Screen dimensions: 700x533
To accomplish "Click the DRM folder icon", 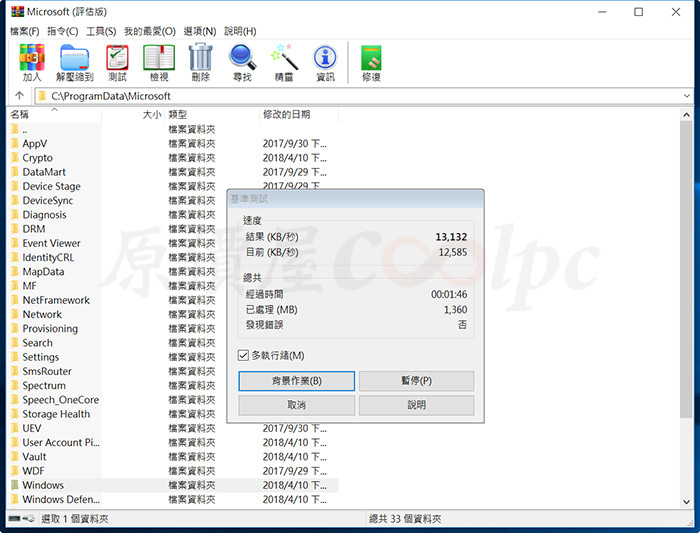I will [15, 229].
